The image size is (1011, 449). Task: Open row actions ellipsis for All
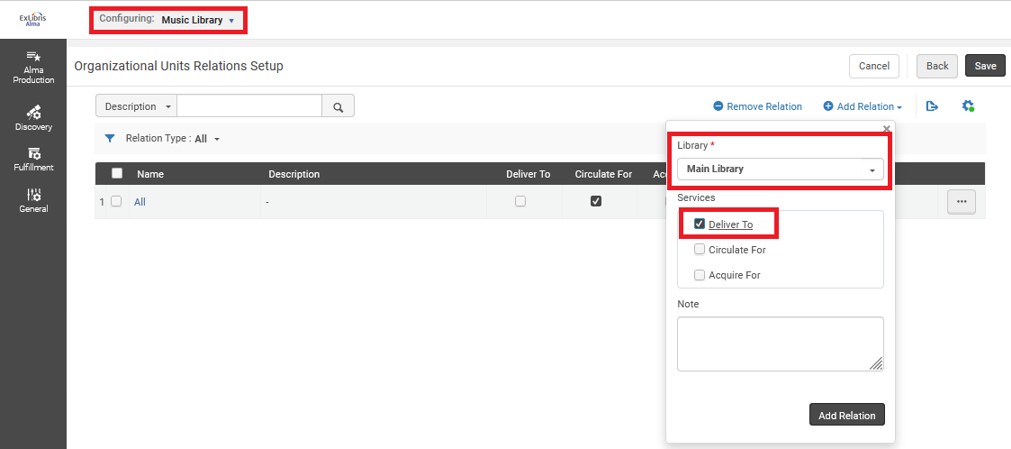(x=961, y=202)
